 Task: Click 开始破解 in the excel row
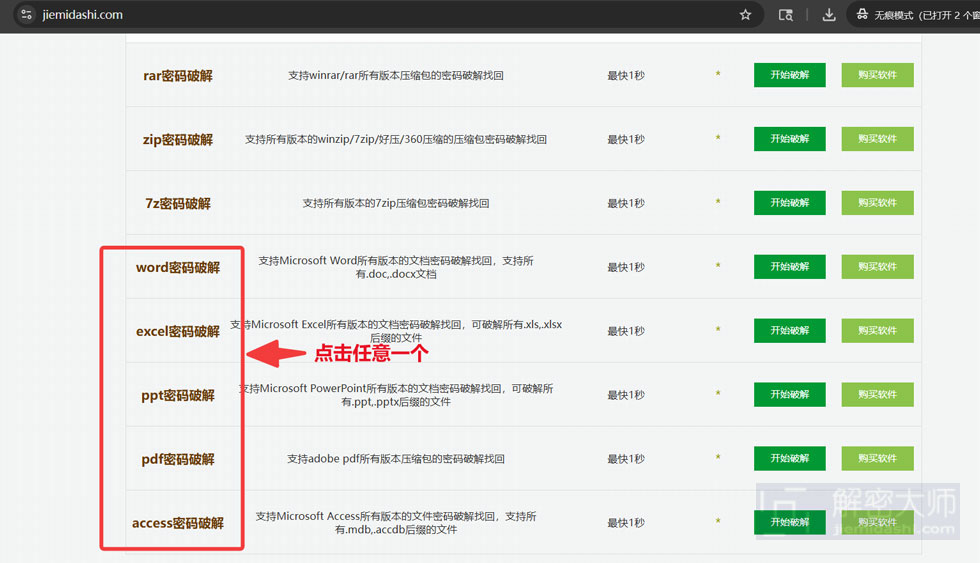pos(789,331)
